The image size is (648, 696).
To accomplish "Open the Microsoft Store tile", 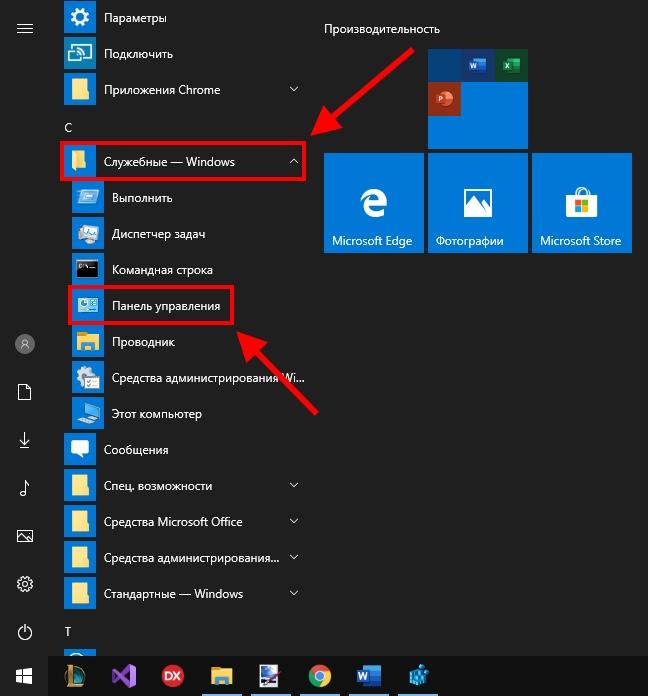I will [x=582, y=203].
